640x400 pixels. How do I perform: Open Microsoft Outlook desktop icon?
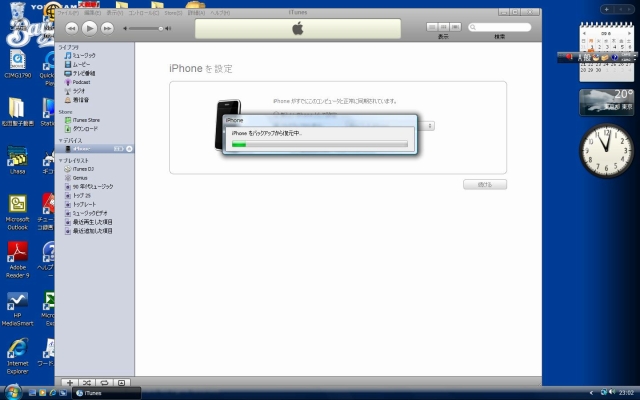(x=18, y=212)
